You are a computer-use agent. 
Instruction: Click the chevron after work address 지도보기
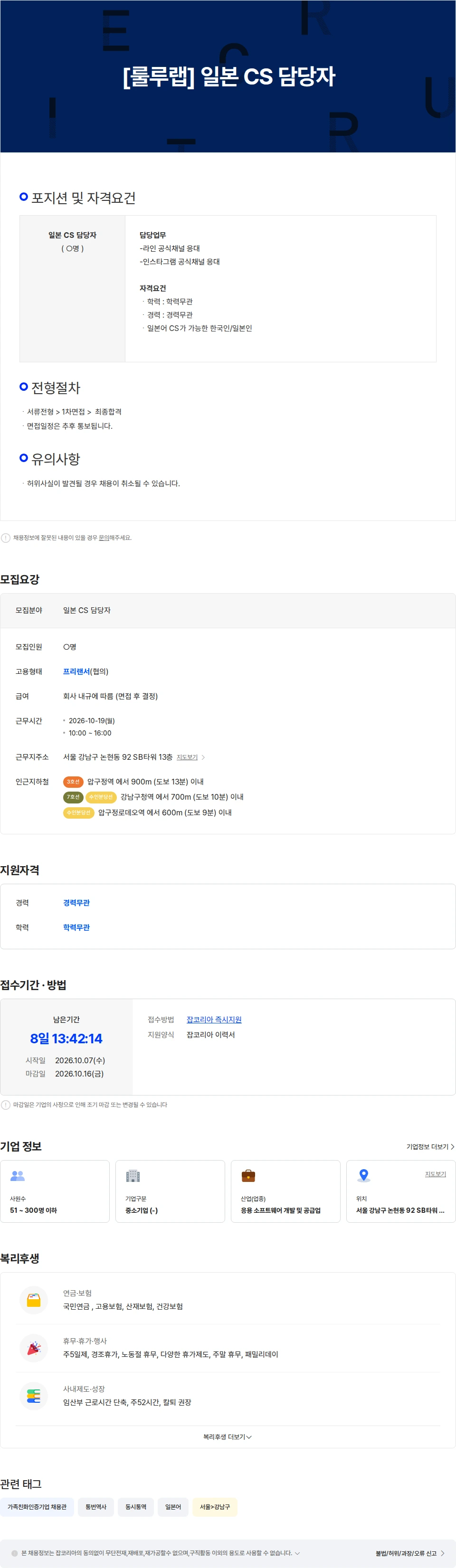(x=203, y=757)
